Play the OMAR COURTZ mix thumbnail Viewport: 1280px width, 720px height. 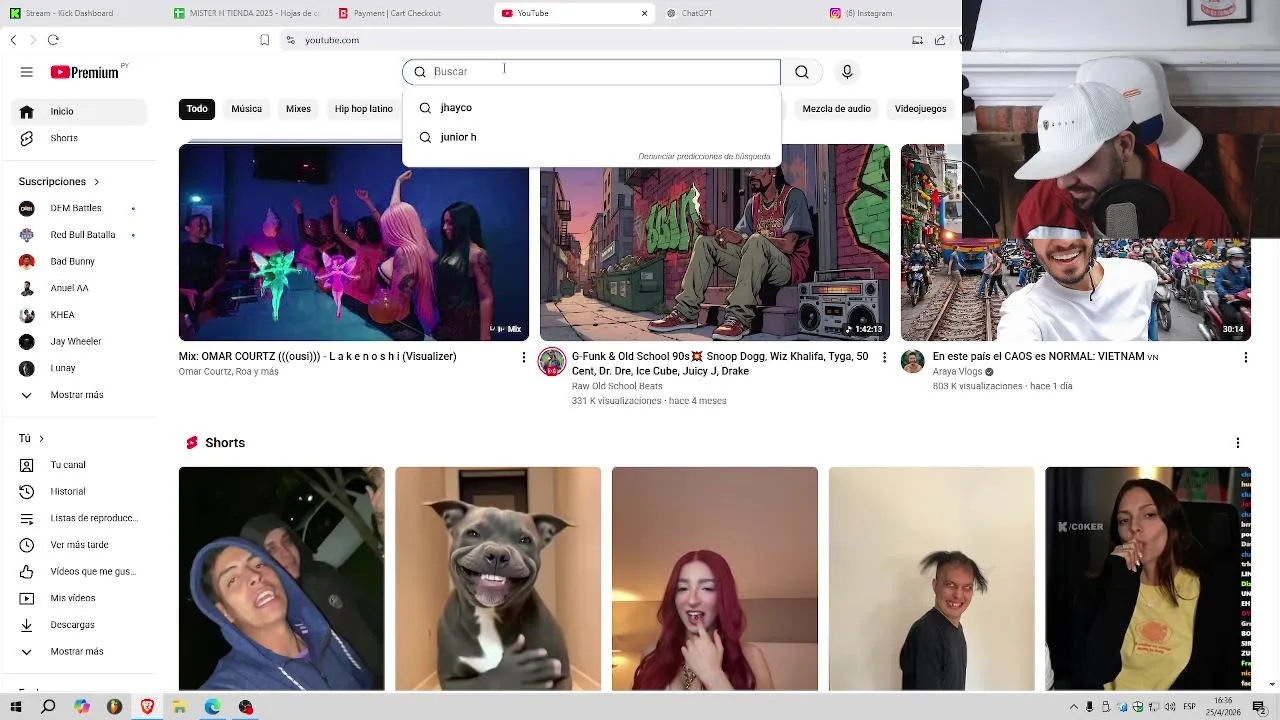click(353, 242)
